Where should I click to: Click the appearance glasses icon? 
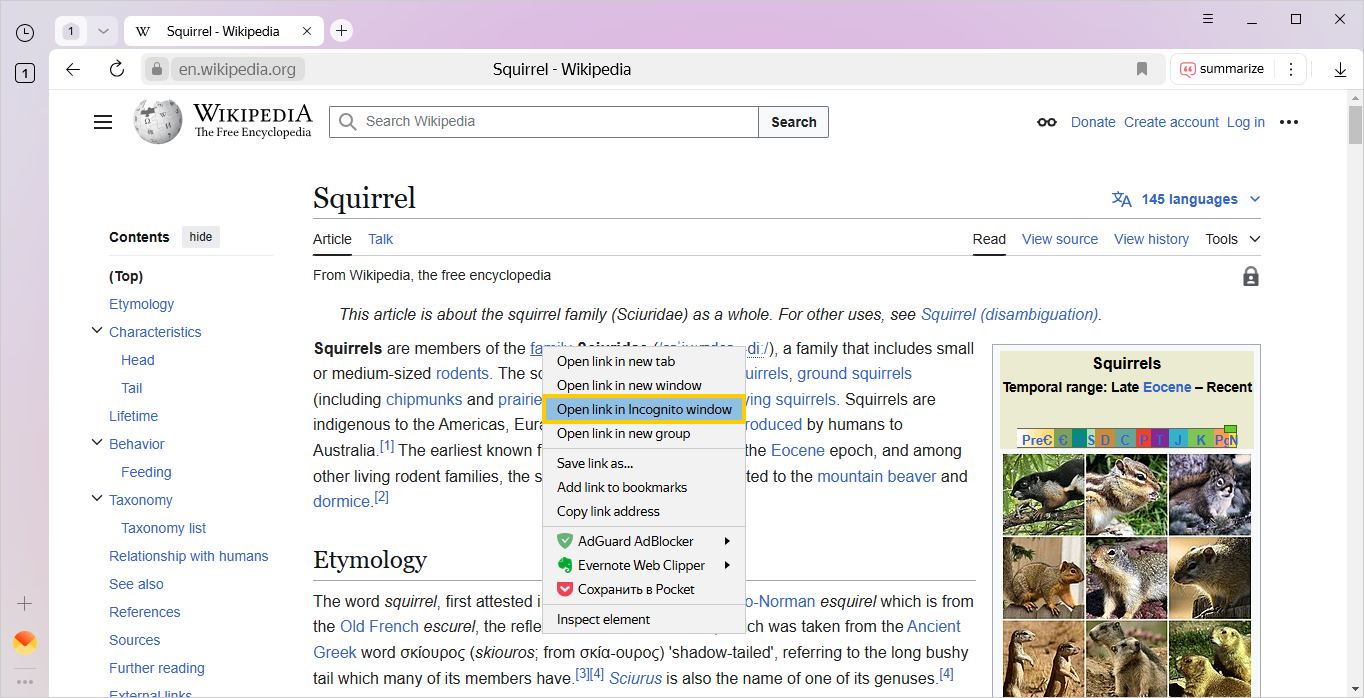click(x=1047, y=122)
